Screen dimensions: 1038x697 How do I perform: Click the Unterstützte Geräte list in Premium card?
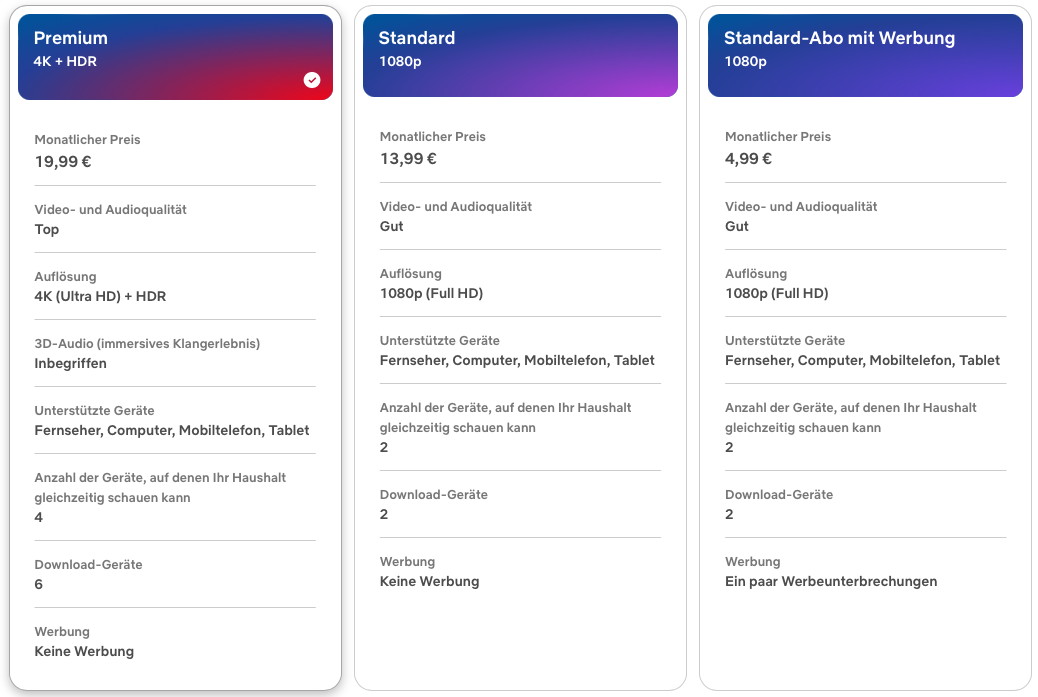[x=172, y=431]
